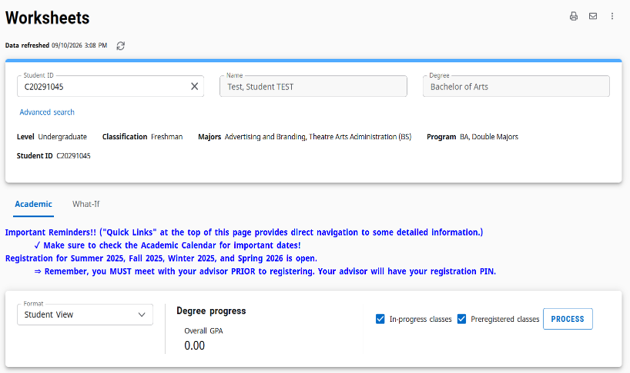Toggle the In-progress classes checkbox
This screenshot has width=630, height=373.
[x=380, y=319]
